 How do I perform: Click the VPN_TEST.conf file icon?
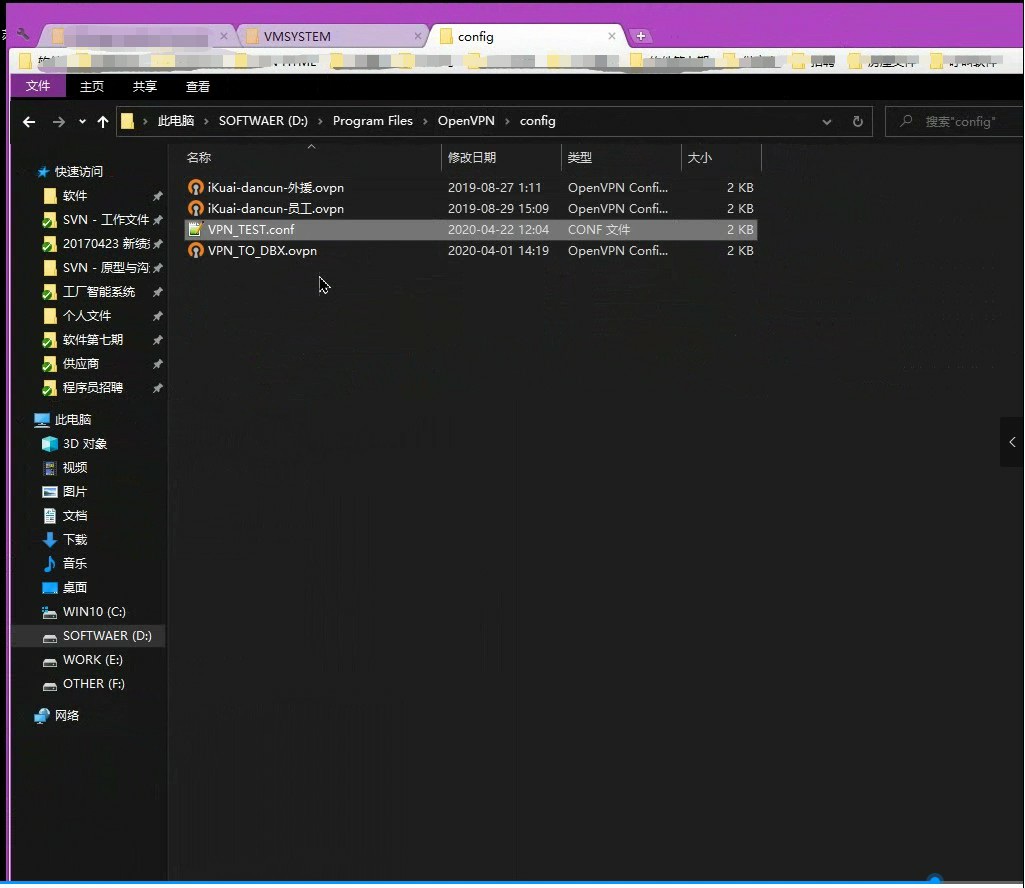[196, 230]
